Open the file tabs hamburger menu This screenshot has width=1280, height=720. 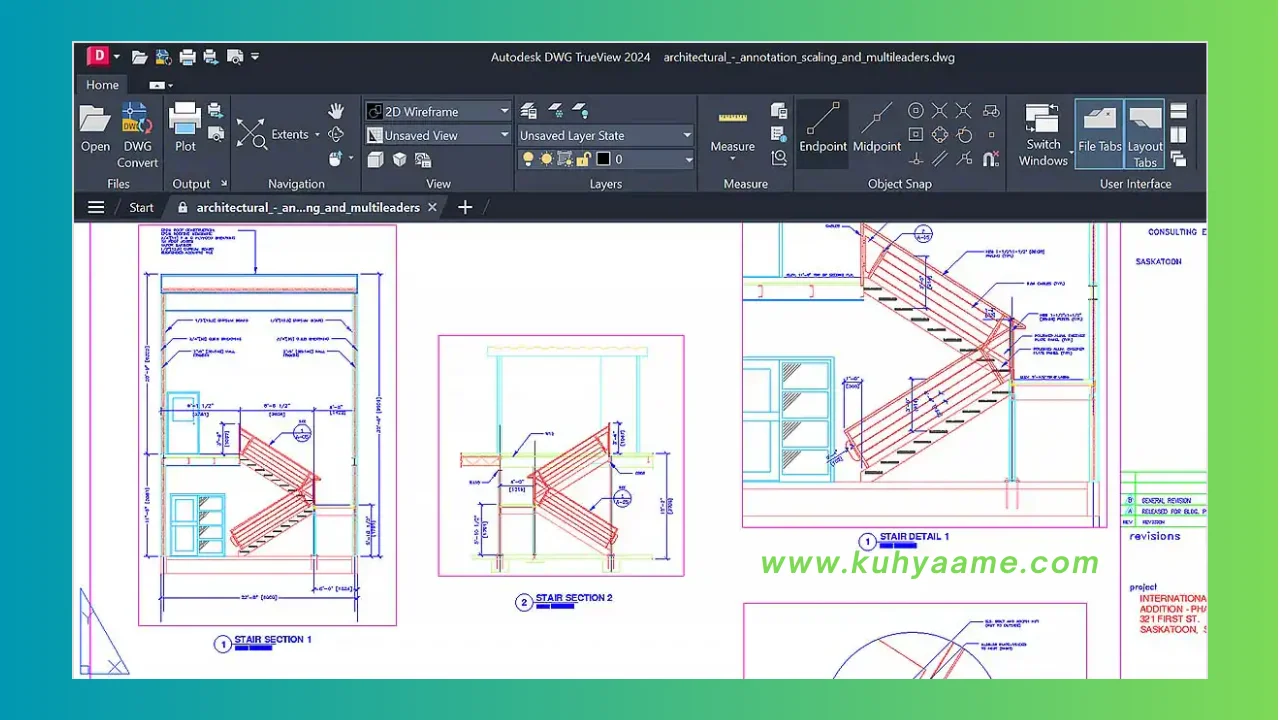coord(96,207)
